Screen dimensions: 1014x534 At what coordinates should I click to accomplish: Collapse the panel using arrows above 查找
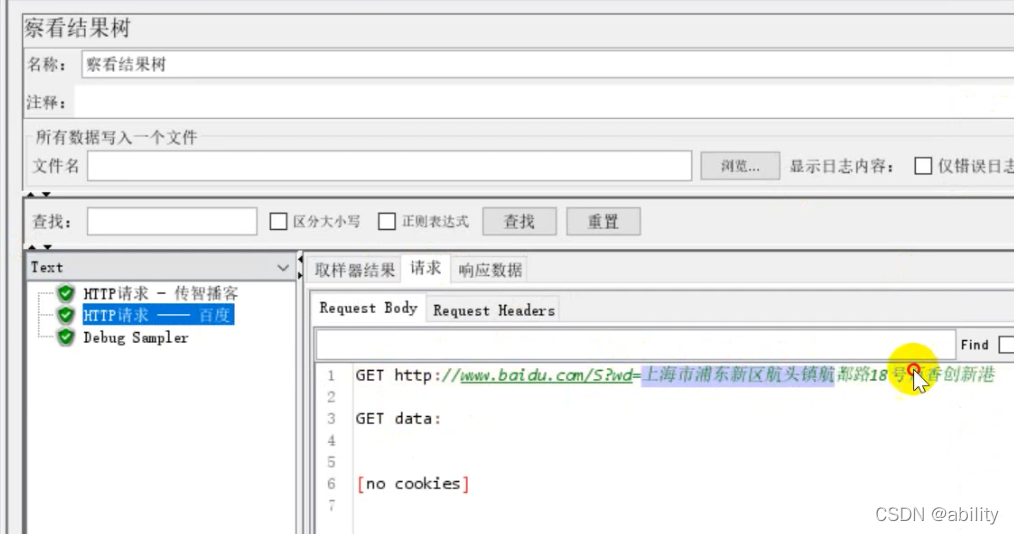(x=38, y=194)
